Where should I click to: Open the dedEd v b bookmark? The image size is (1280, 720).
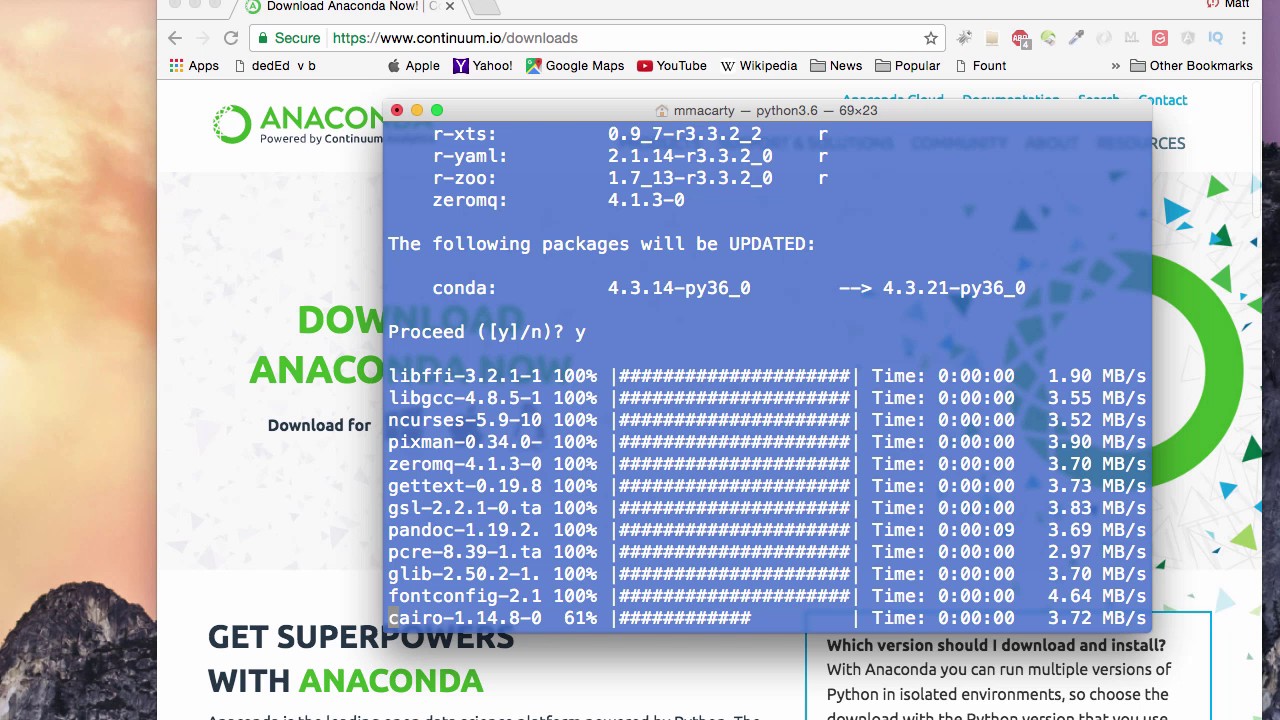click(x=274, y=66)
